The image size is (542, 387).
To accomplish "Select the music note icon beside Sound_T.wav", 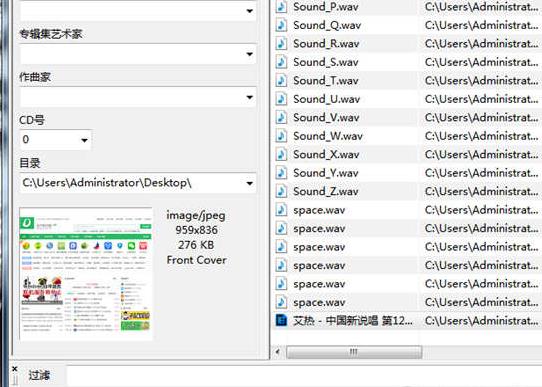I will click(x=281, y=81).
